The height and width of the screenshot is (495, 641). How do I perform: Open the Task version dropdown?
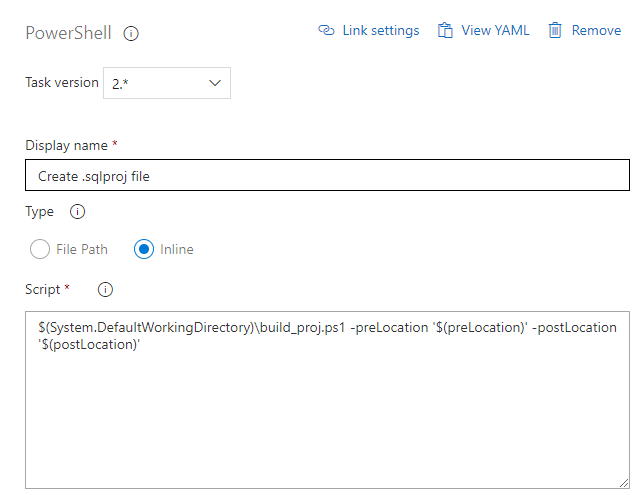pos(166,83)
